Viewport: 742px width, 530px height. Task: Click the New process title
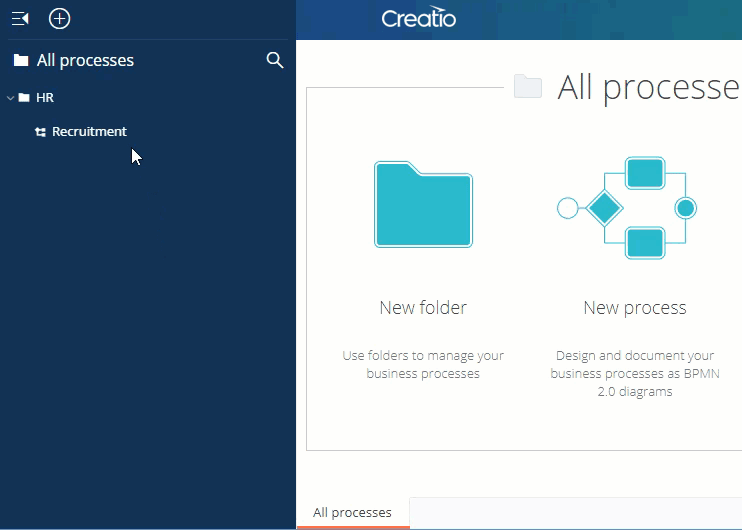[635, 308]
